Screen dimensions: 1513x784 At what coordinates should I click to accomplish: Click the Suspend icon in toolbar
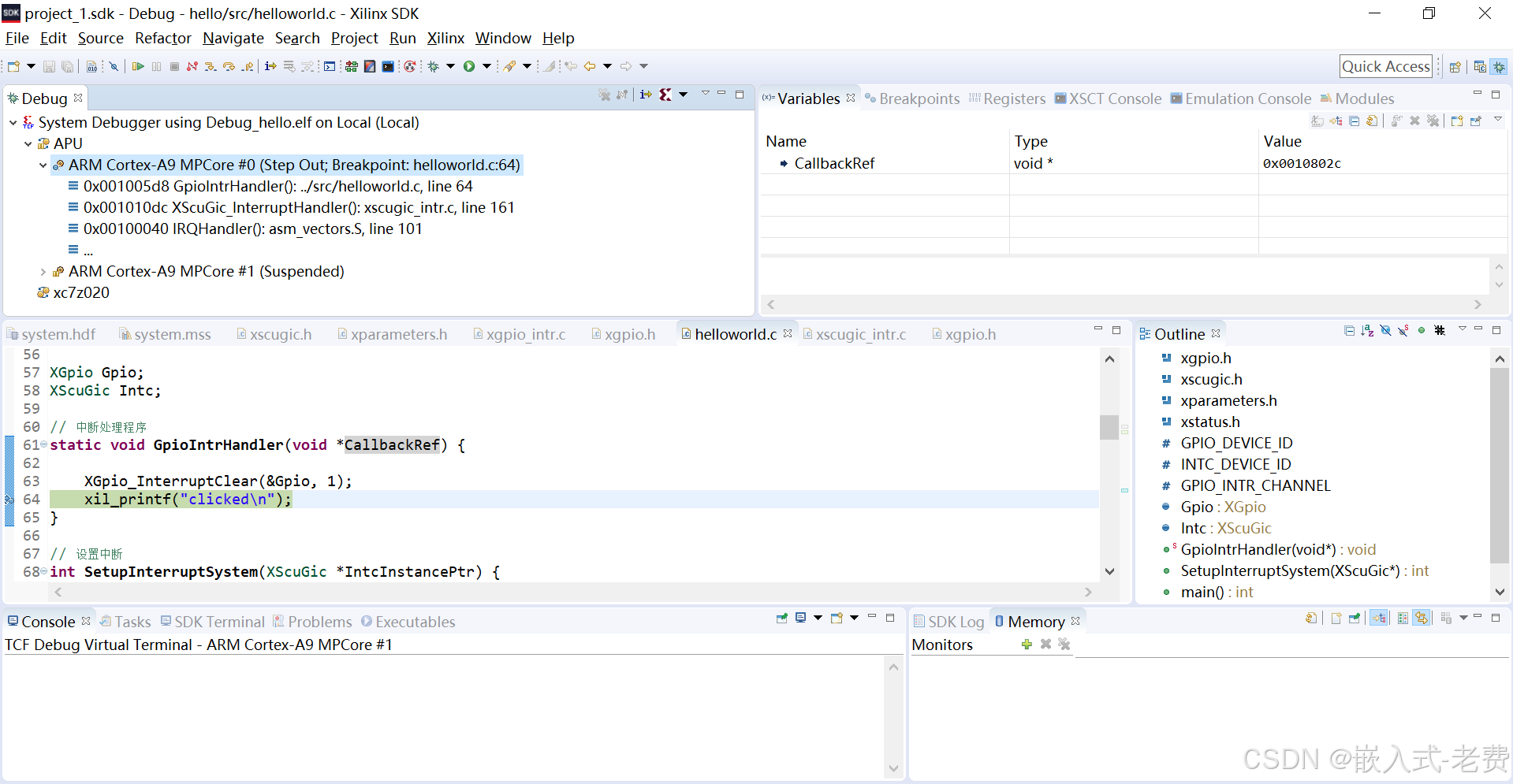point(156,66)
